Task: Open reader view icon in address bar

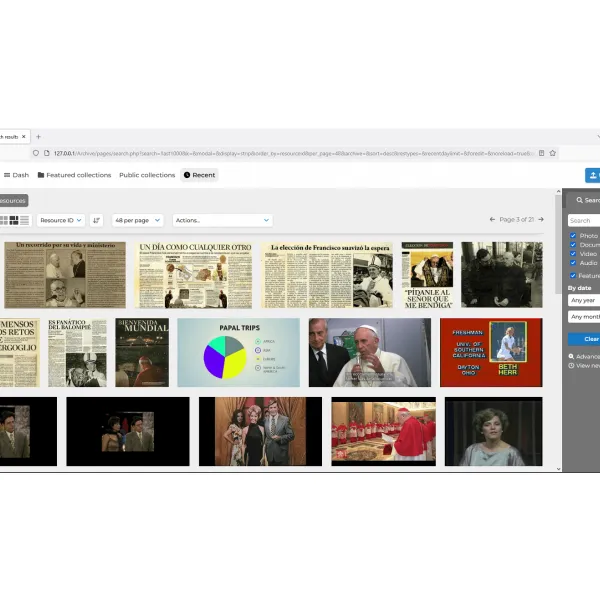Action: click(x=541, y=153)
